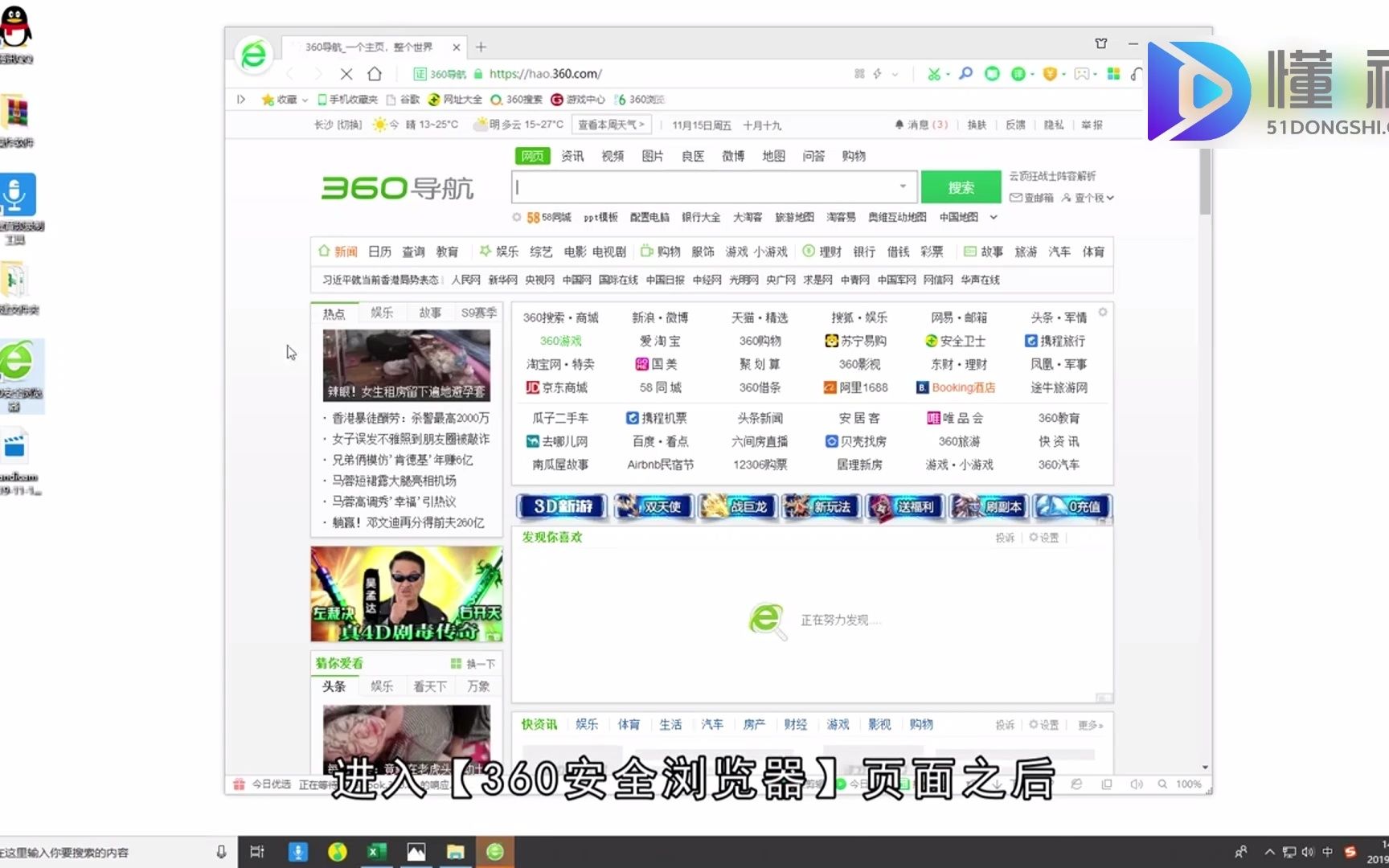The height and width of the screenshot is (868, 1389).
Task: Click the page vertical scrollbar thumb
Action: click(x=1204, y=181)
